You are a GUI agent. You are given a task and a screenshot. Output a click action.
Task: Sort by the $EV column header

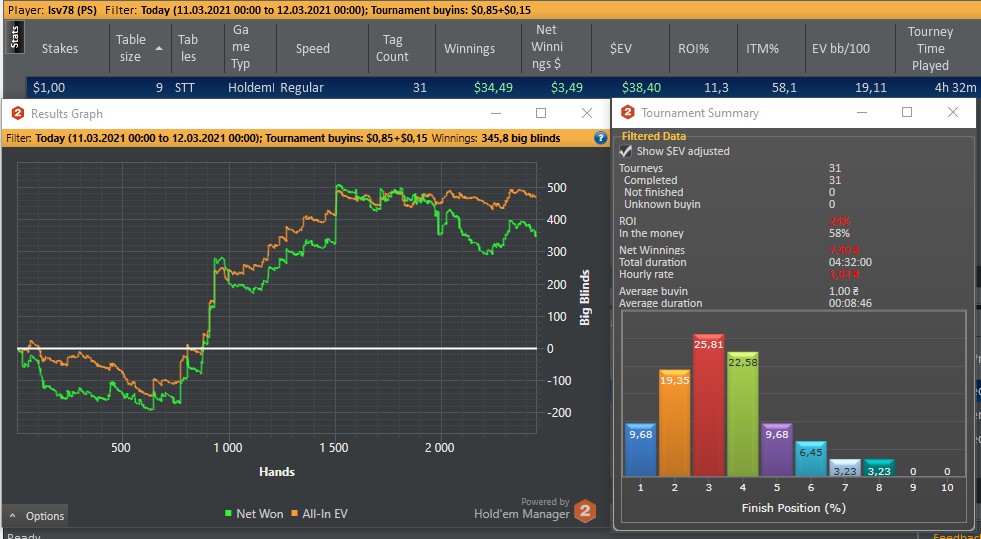(621, 49)
